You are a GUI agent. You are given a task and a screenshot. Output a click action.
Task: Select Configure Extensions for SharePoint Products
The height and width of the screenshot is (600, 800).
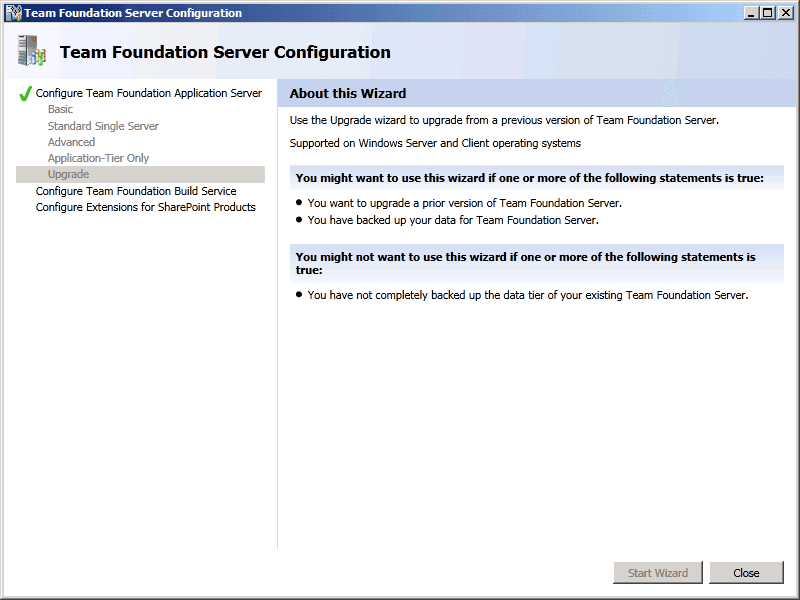point(145,207)
